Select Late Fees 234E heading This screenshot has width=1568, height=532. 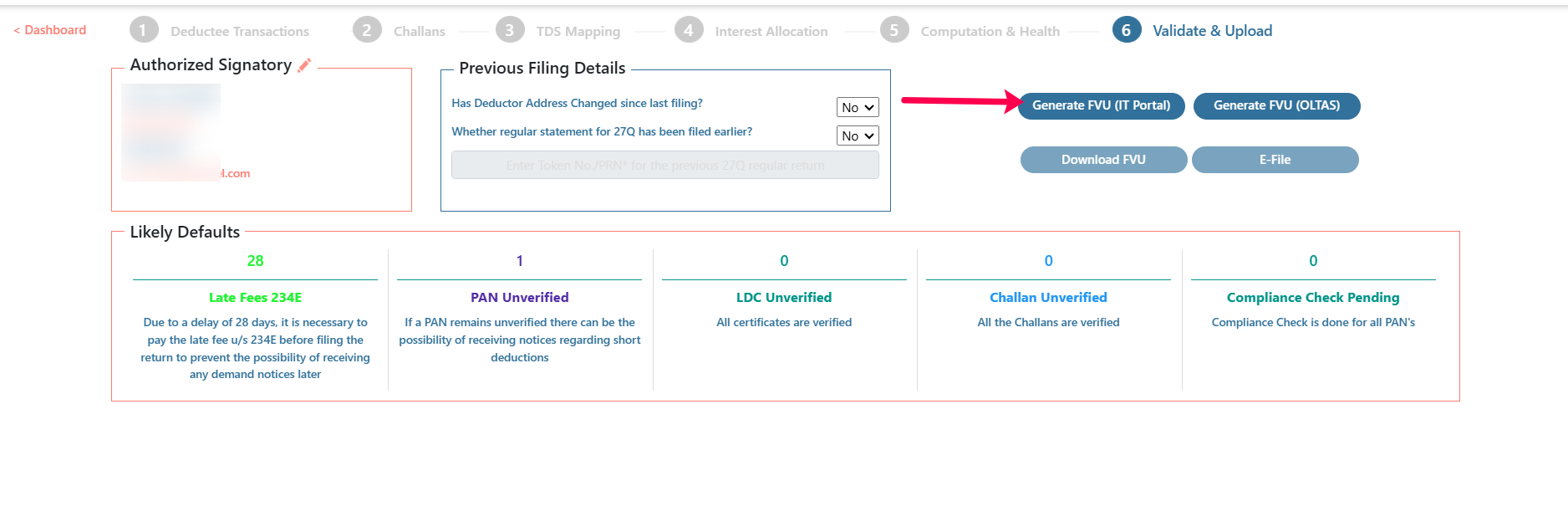256,298
